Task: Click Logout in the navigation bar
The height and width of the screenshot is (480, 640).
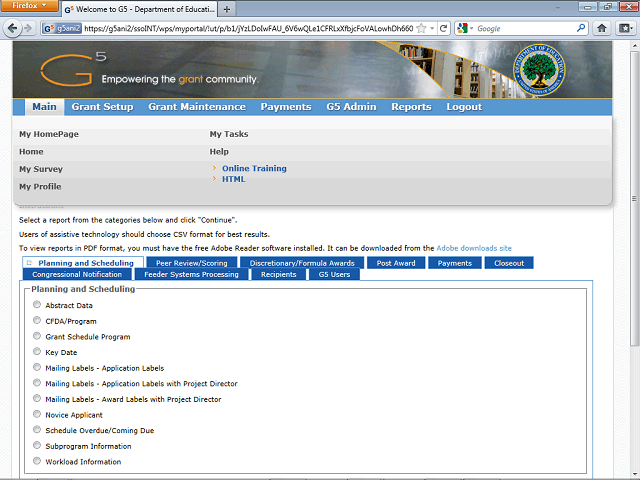Action: 464,107
